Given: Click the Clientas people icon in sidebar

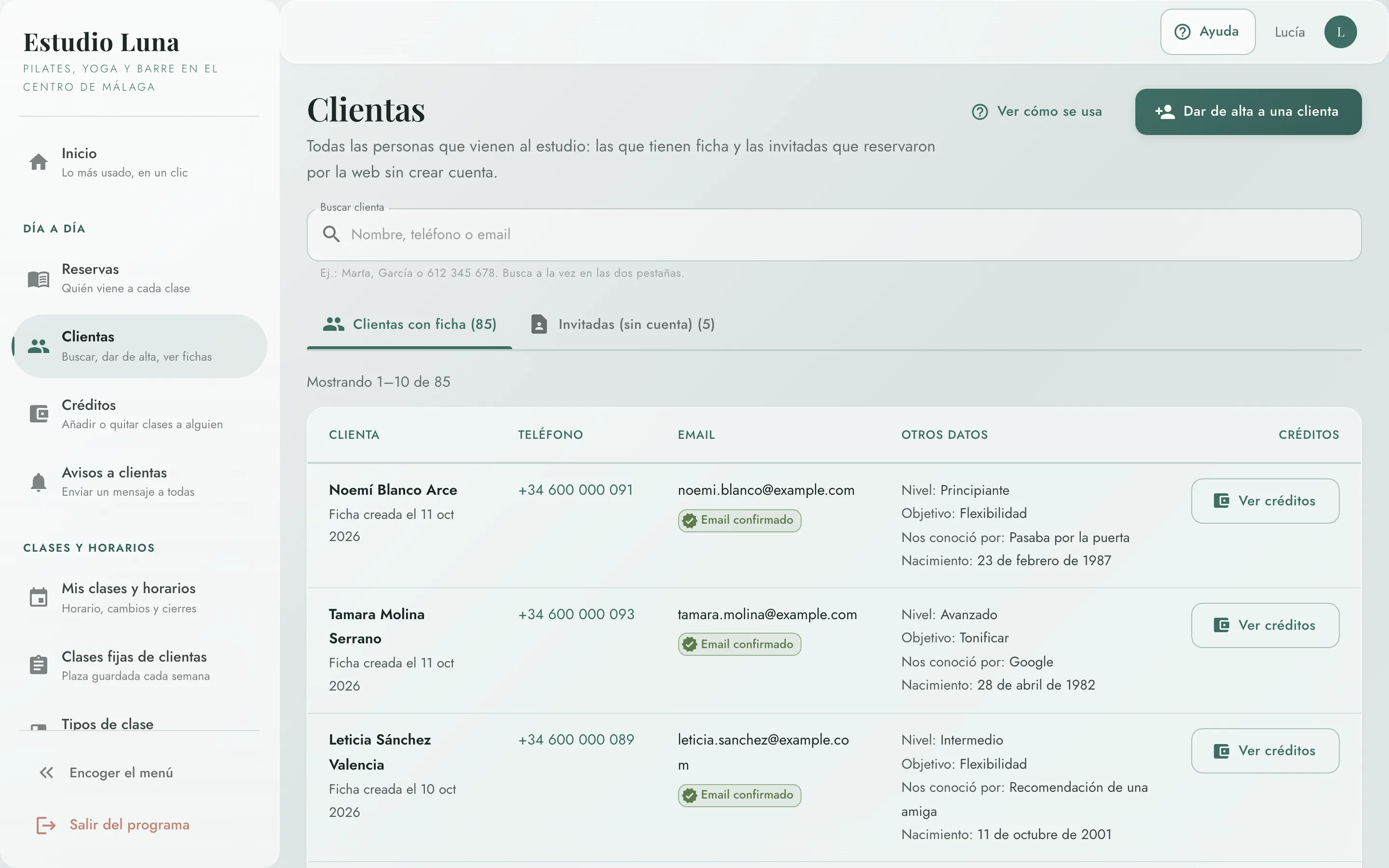Looking at the screenshot, I should click(x=39, y=346).
